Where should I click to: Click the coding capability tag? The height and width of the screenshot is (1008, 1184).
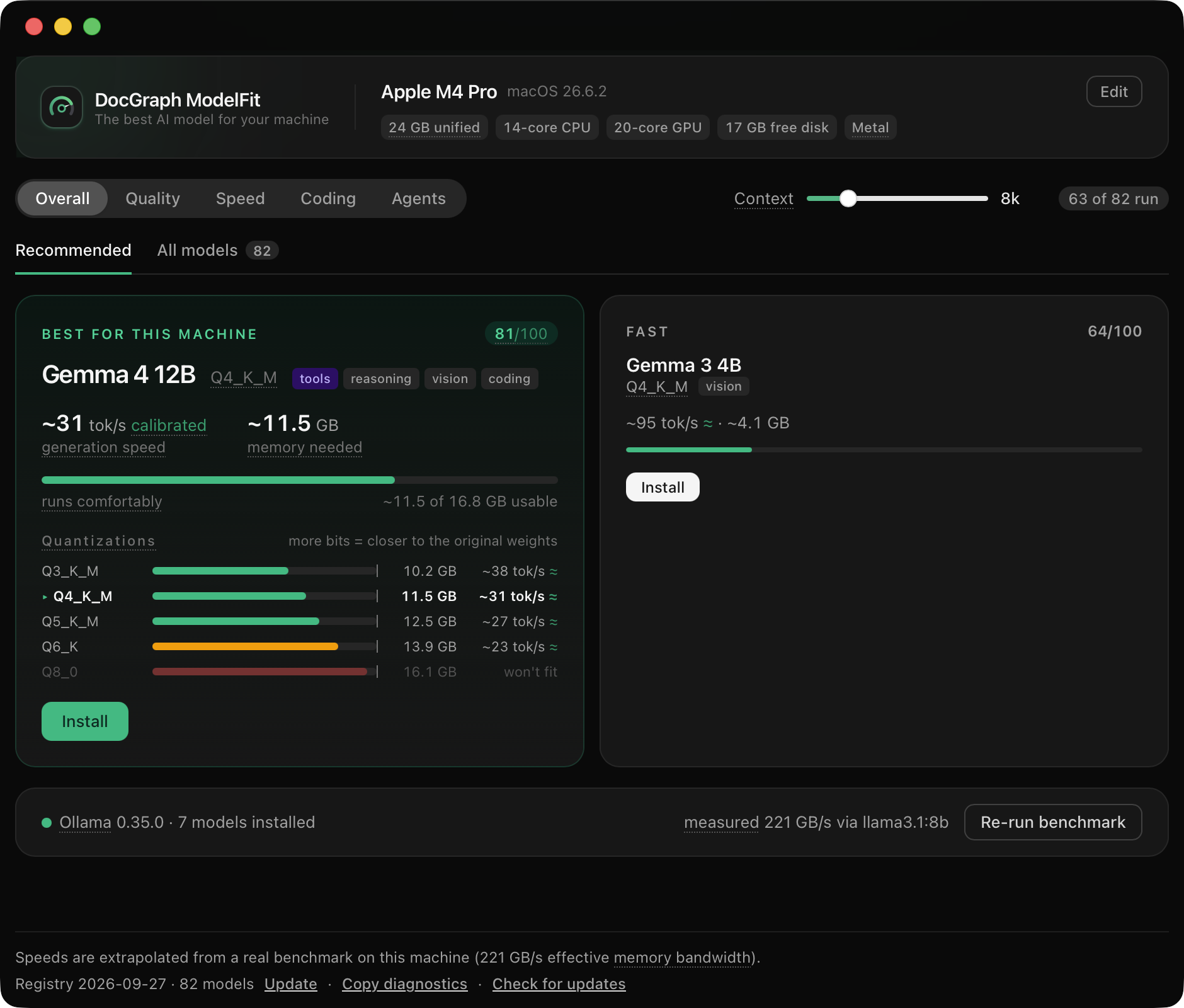tap(509, 379)
